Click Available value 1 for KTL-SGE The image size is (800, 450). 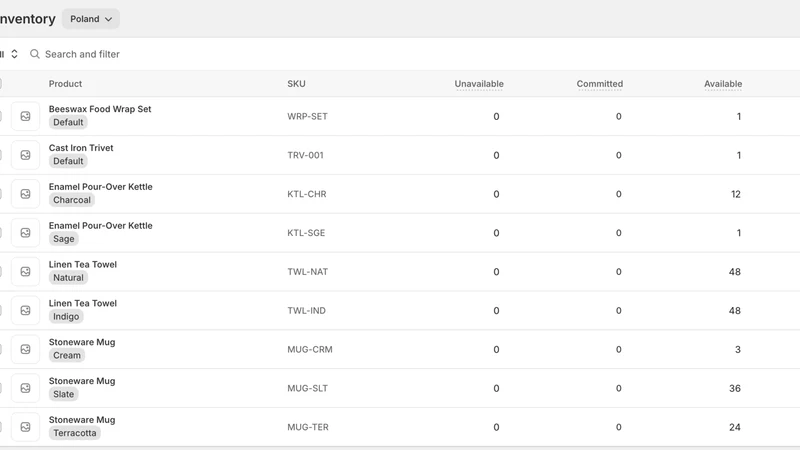pyautogui.click(x=739, y=233)
